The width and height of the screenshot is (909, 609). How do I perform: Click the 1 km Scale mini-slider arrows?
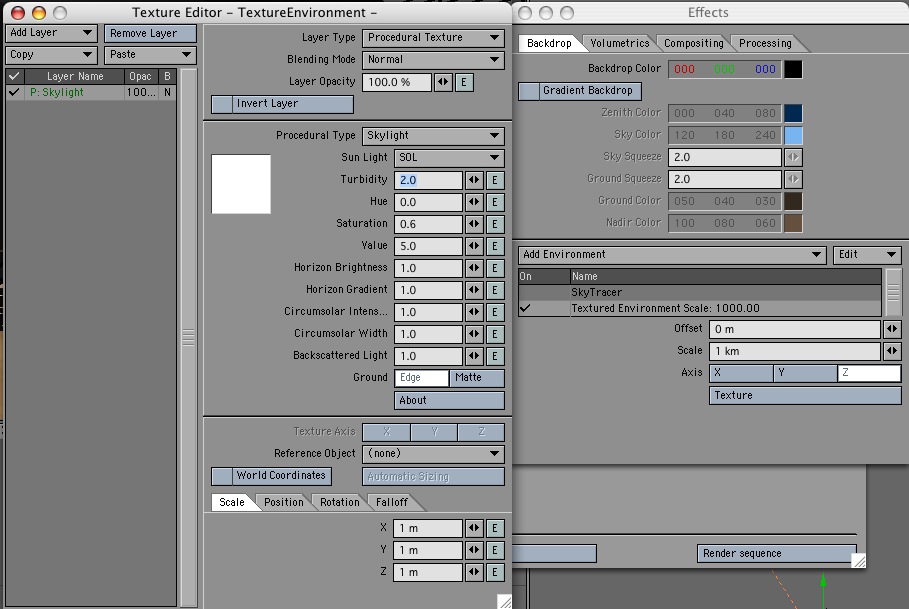point(892,351)
